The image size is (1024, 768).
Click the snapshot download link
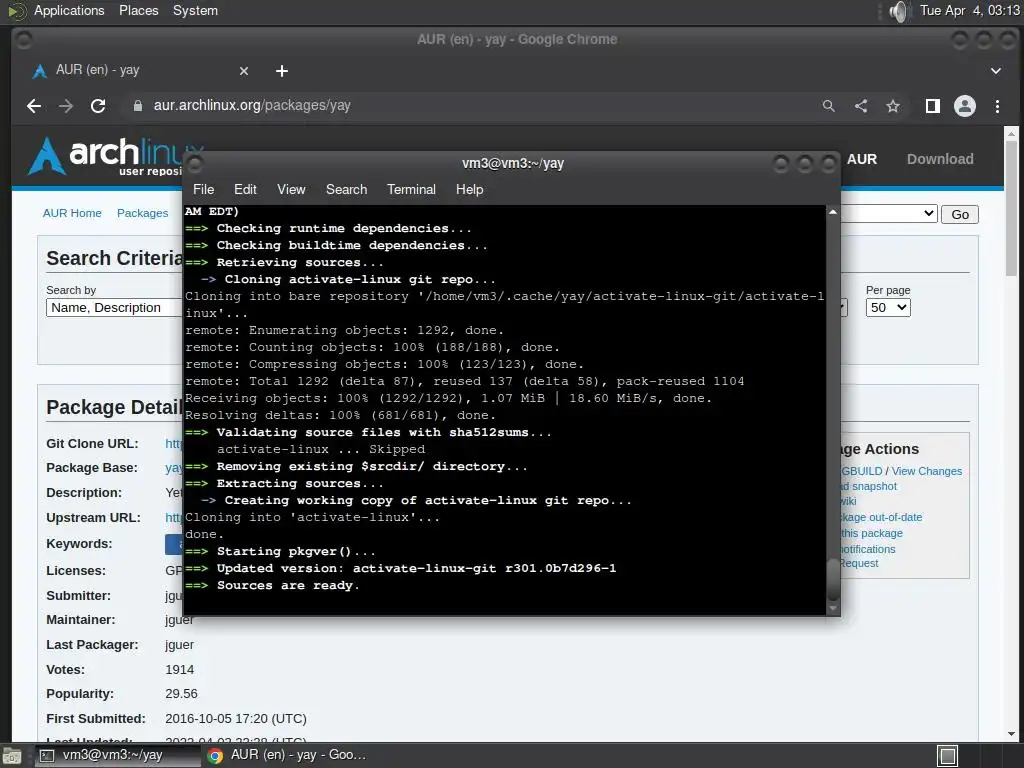tap(869, 487)
